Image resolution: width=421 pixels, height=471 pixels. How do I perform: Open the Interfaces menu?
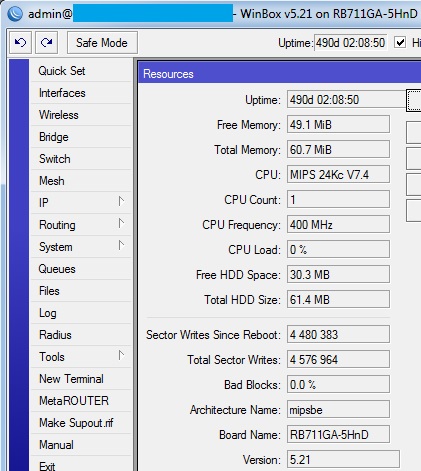81,93
